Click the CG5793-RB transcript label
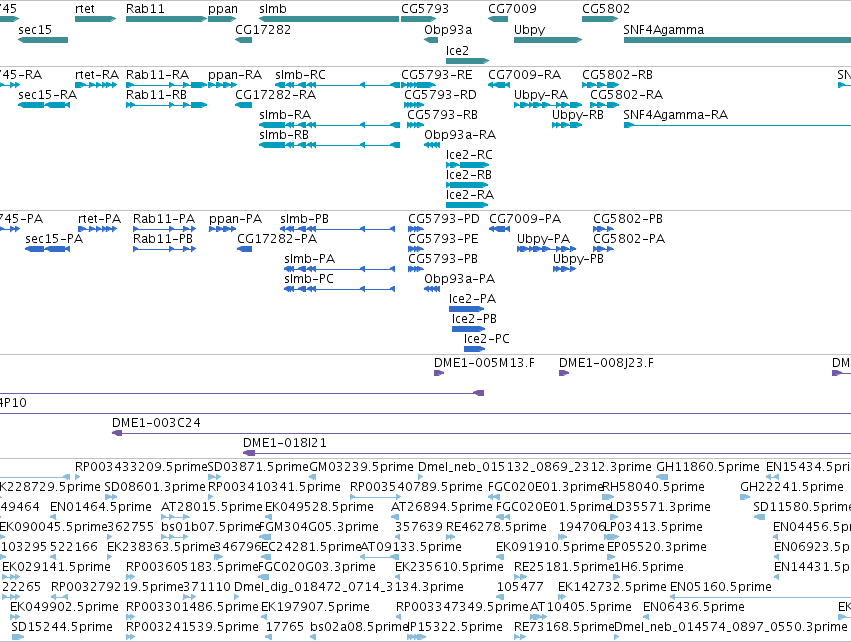Image resolution: width=851 pixels, height=642 pixels. 442,115
